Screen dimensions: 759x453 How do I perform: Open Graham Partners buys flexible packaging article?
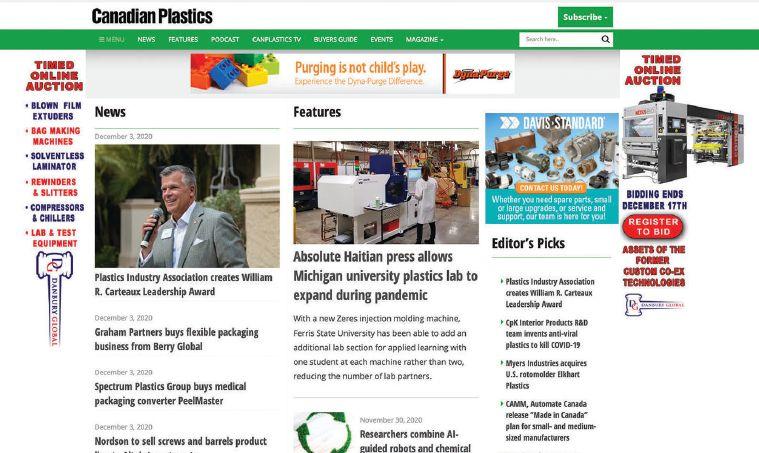click(x=176, y=339)
